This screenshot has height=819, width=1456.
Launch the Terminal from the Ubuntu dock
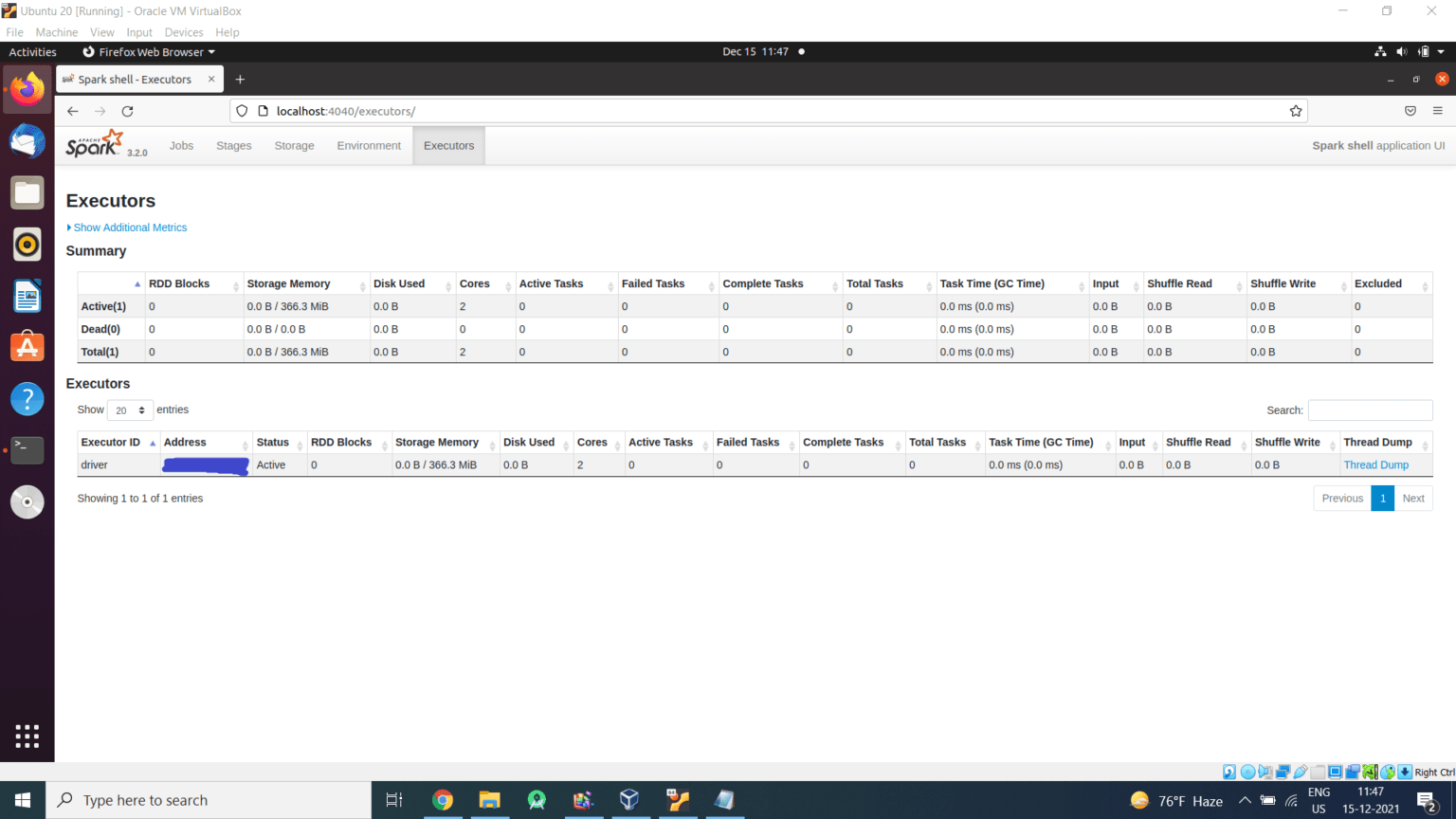click(x=27, y=450)
